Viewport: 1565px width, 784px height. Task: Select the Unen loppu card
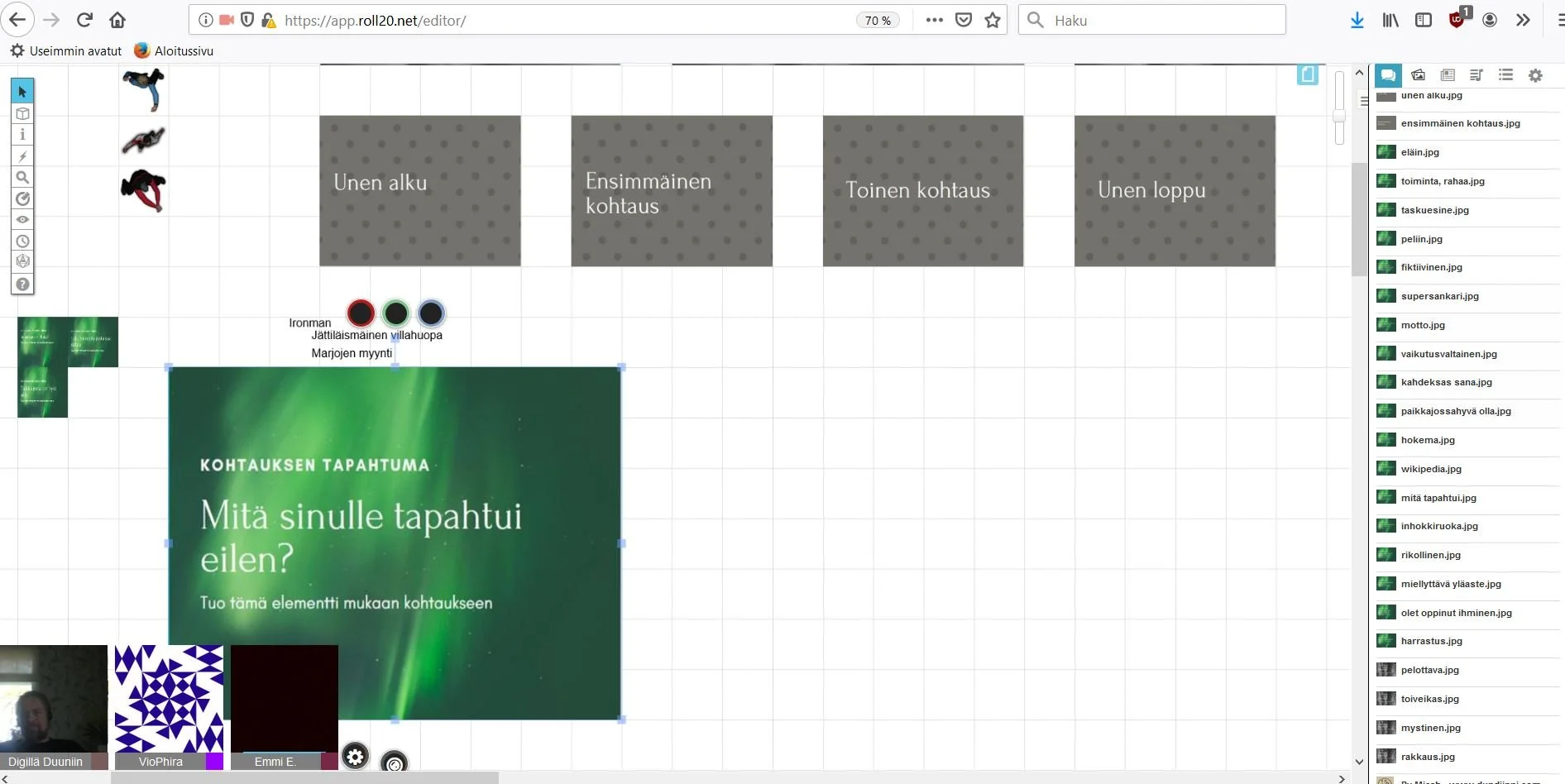coord(1175,190)
